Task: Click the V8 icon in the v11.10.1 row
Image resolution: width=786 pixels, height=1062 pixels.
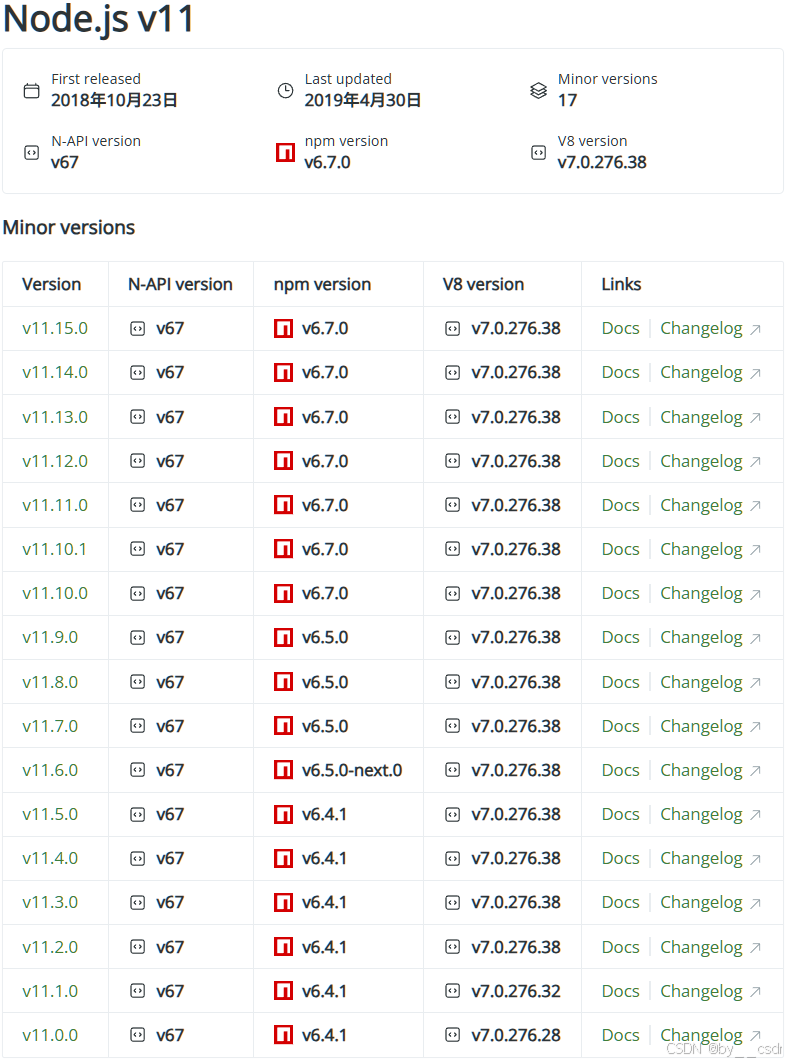Action: point(453,549)
